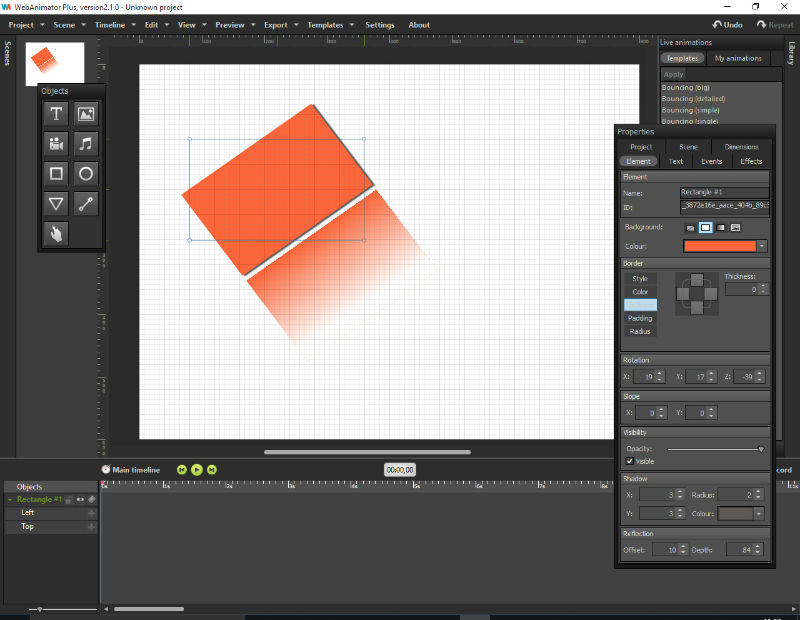Select the top border side square
This screenshot has width=800, height=620.
click(x=697, y=280)
